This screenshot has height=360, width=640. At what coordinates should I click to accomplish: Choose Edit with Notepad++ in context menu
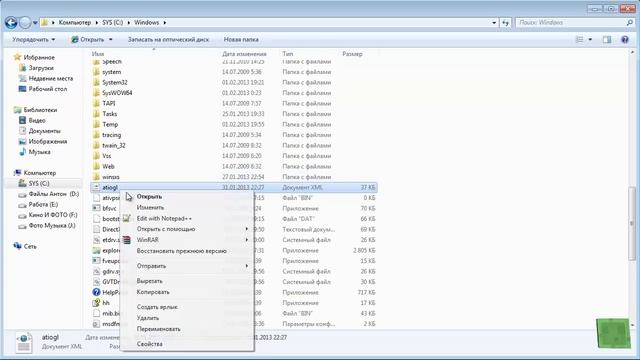(x=187, y=219)
